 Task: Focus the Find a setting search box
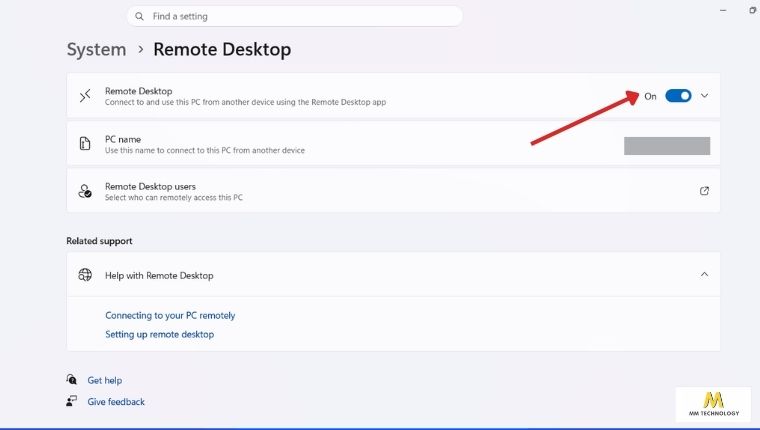[x=295, y=16]
